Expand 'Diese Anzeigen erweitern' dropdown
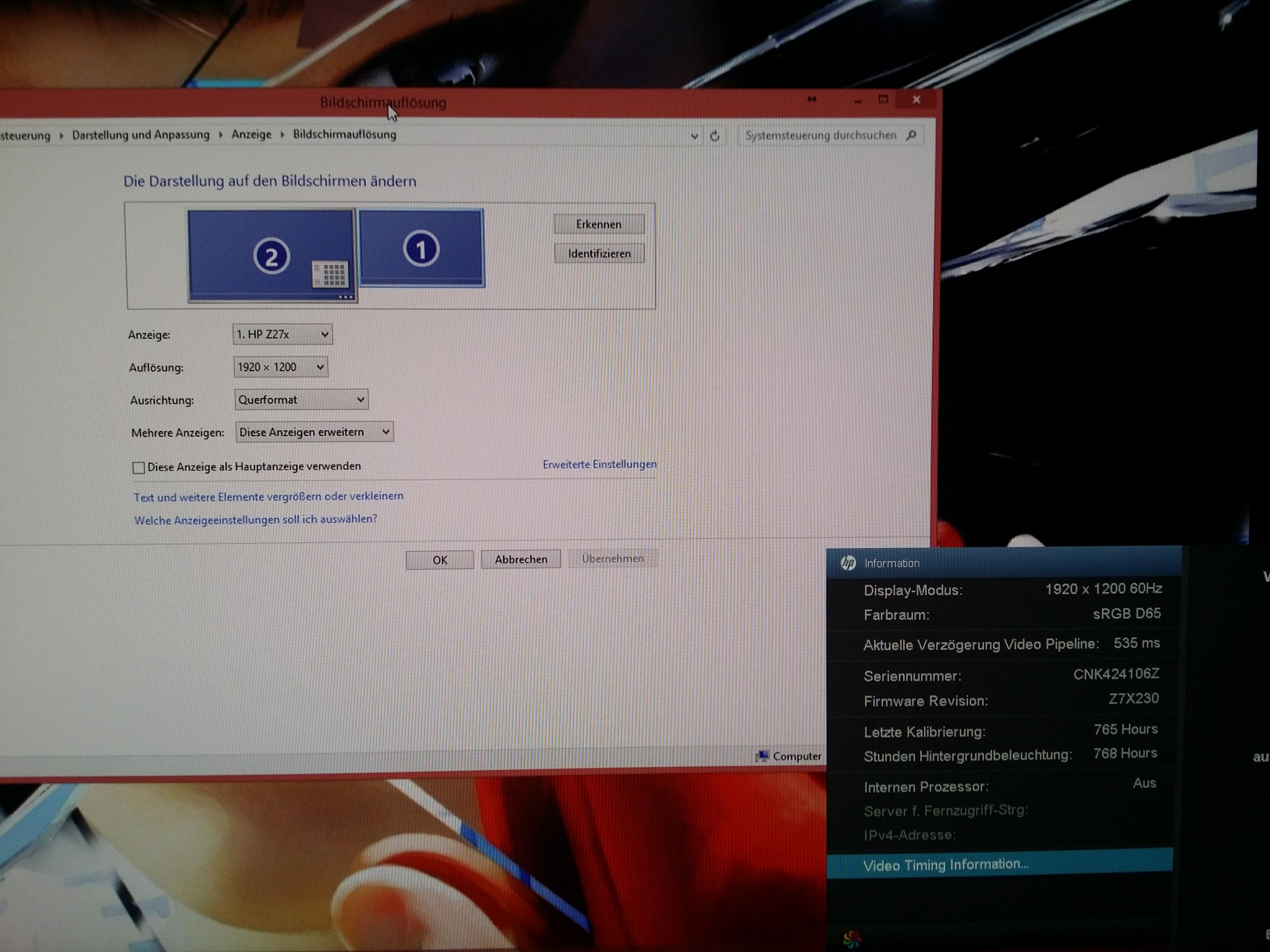 (314, 432)
